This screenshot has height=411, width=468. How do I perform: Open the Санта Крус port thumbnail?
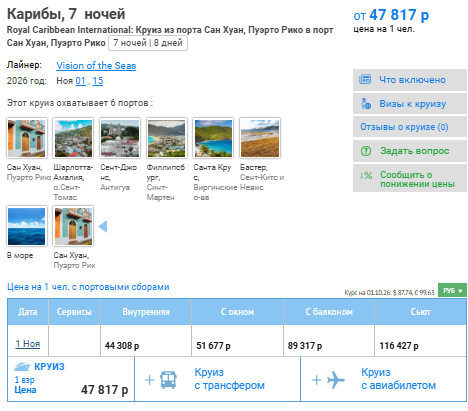(x=213, y=138)
